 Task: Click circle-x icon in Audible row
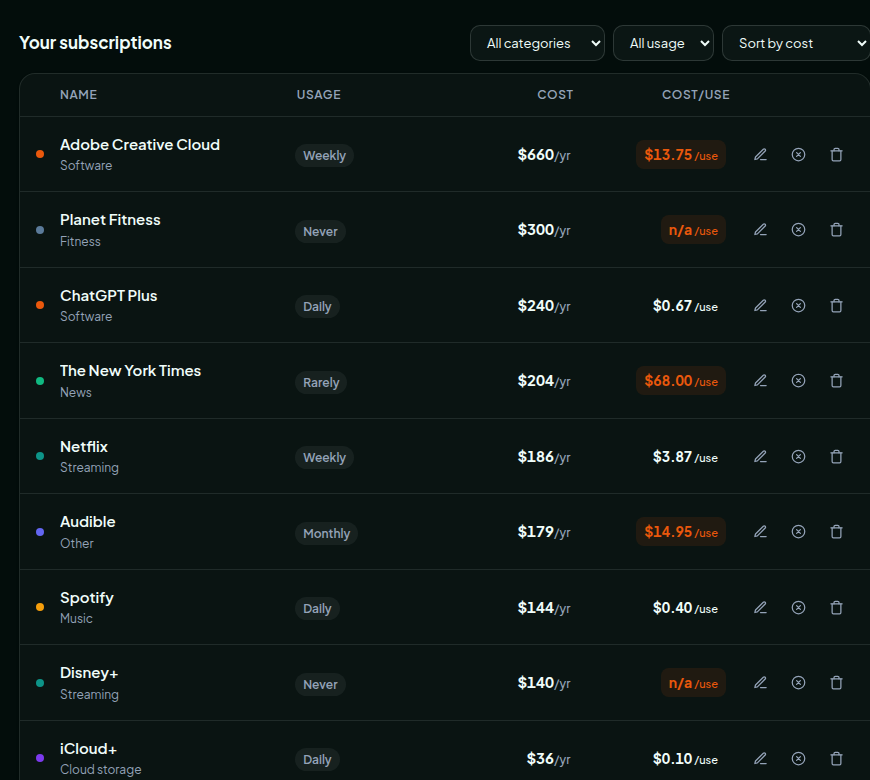click(798, 532)
